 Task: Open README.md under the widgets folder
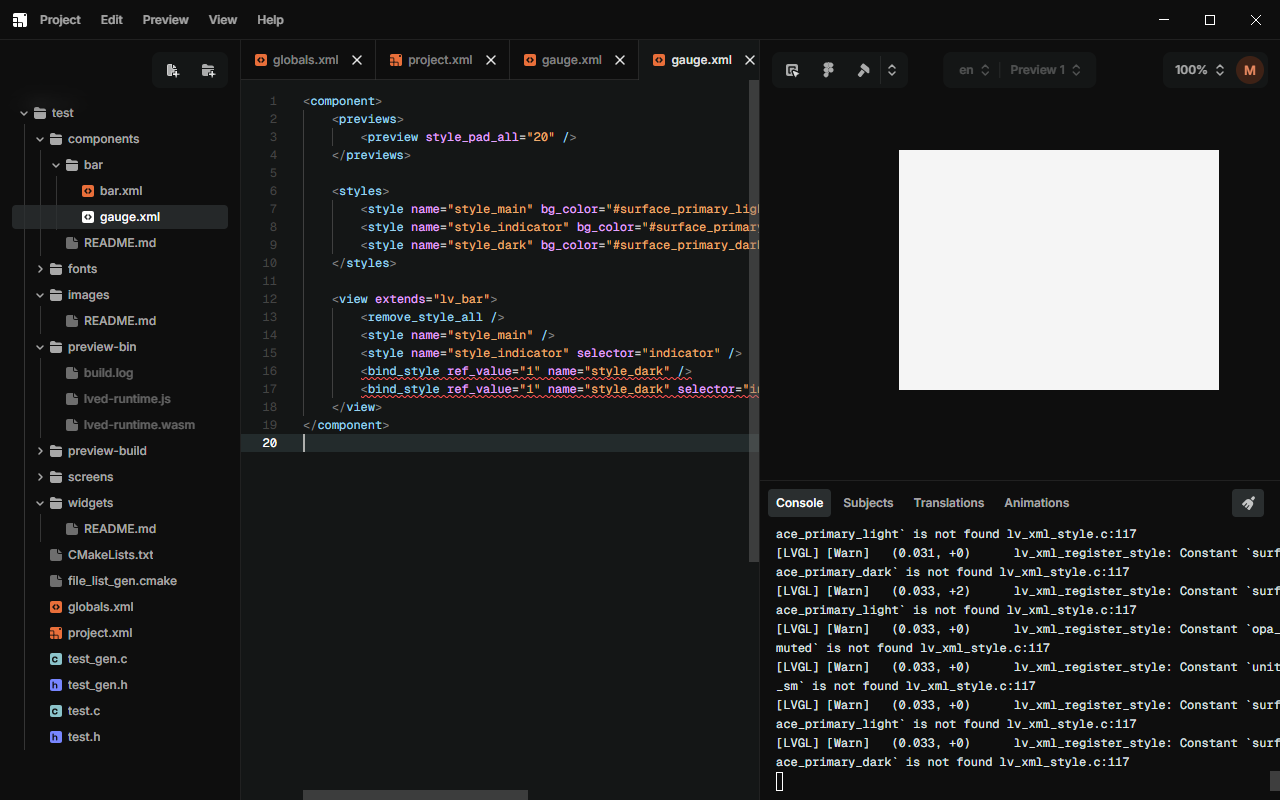(x=120, y=529)
